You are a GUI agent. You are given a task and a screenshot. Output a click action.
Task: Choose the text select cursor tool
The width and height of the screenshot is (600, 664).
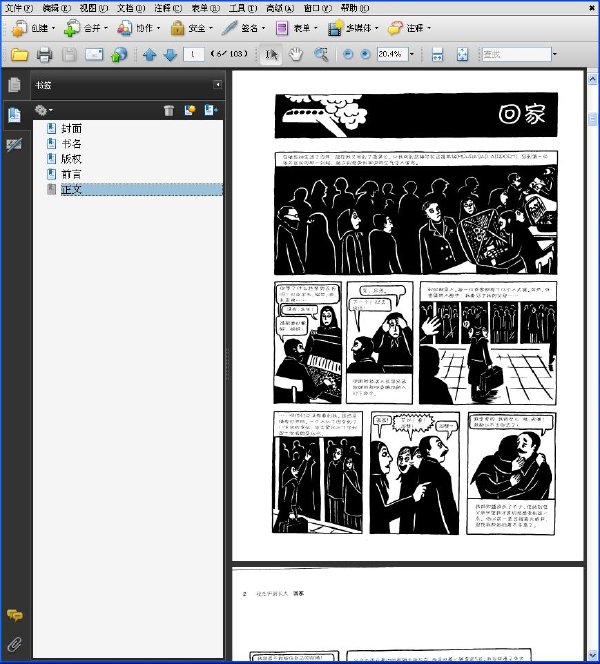click(271, 54)
